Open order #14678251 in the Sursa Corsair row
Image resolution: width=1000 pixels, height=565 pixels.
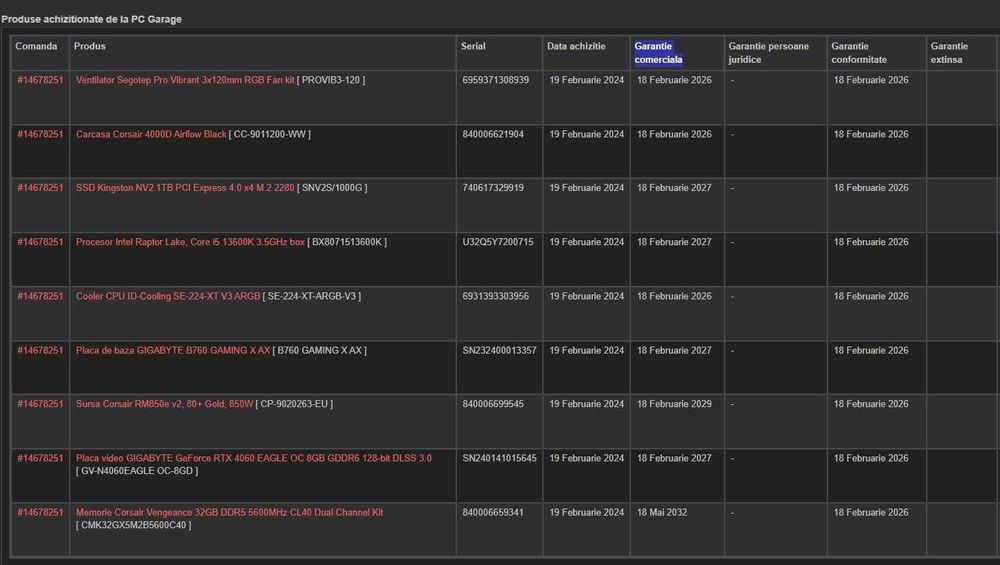40,404
